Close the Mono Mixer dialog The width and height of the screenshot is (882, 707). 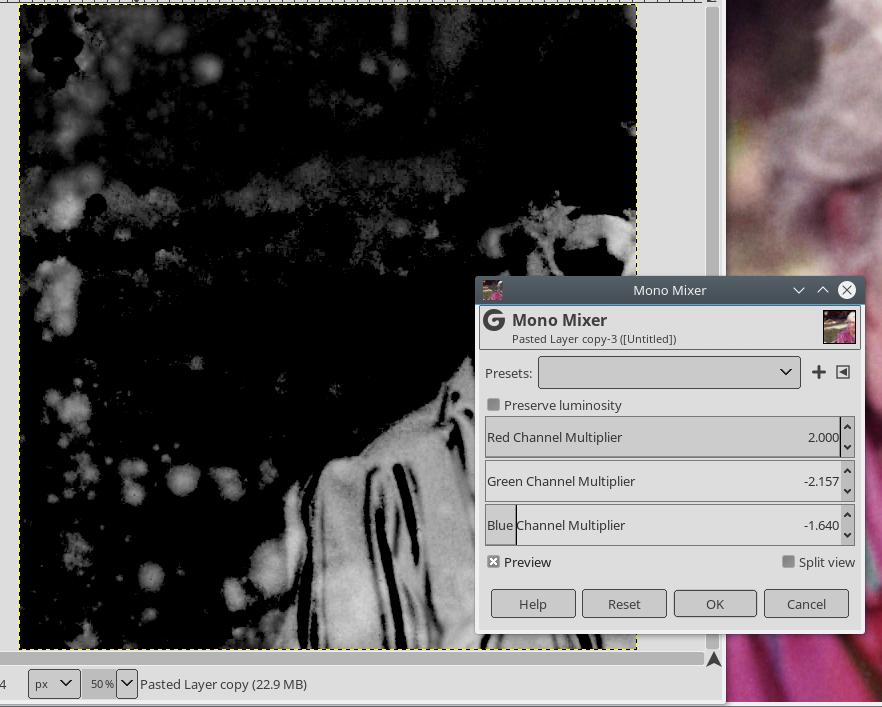[847, 290]
